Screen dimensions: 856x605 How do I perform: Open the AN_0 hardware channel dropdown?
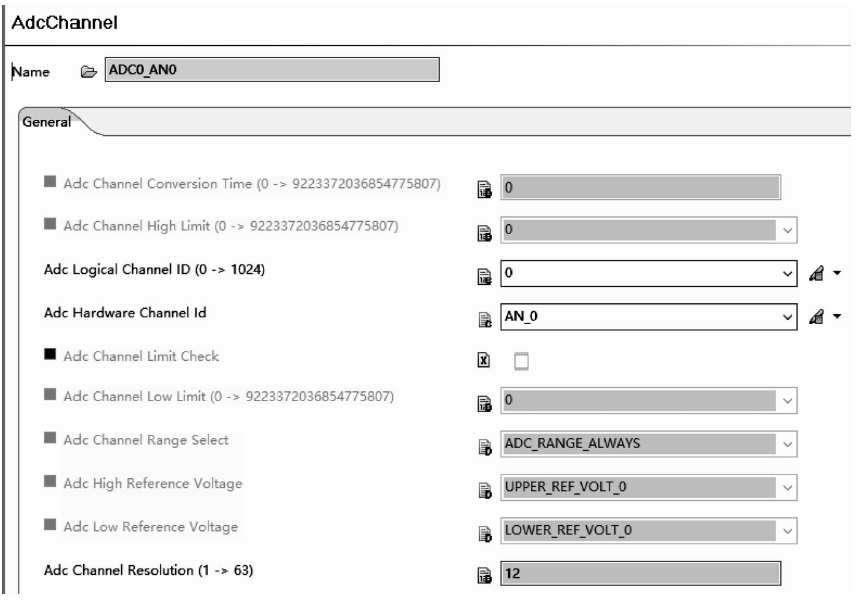point(787,317)
